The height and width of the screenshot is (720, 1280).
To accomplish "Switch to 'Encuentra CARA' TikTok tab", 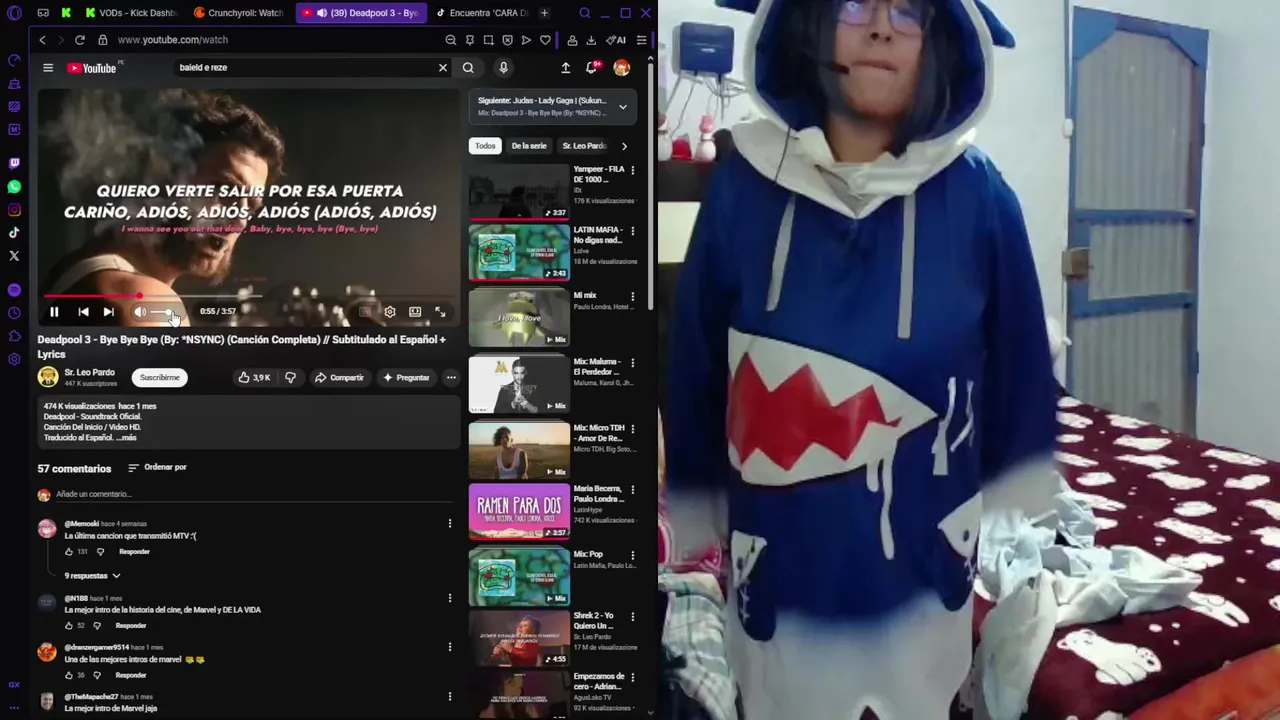I will [481, 13].
